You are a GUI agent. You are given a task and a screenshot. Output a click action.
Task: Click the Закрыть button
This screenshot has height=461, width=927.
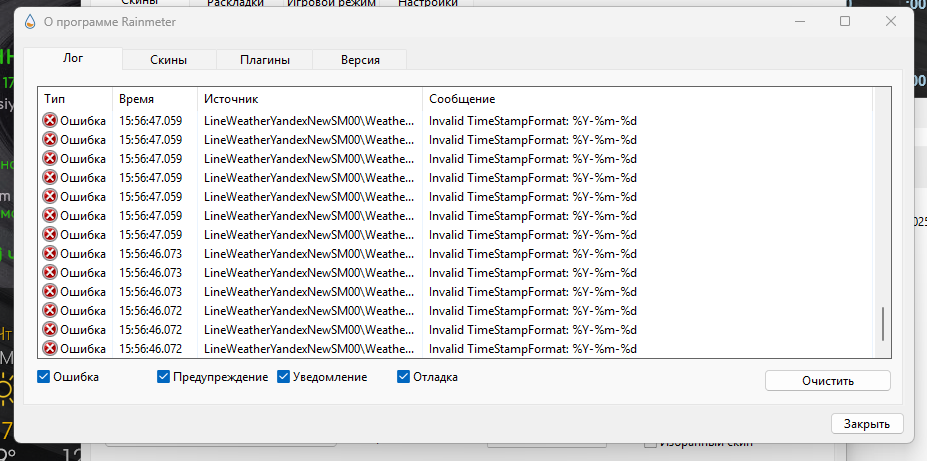click(x=867, y=424)
